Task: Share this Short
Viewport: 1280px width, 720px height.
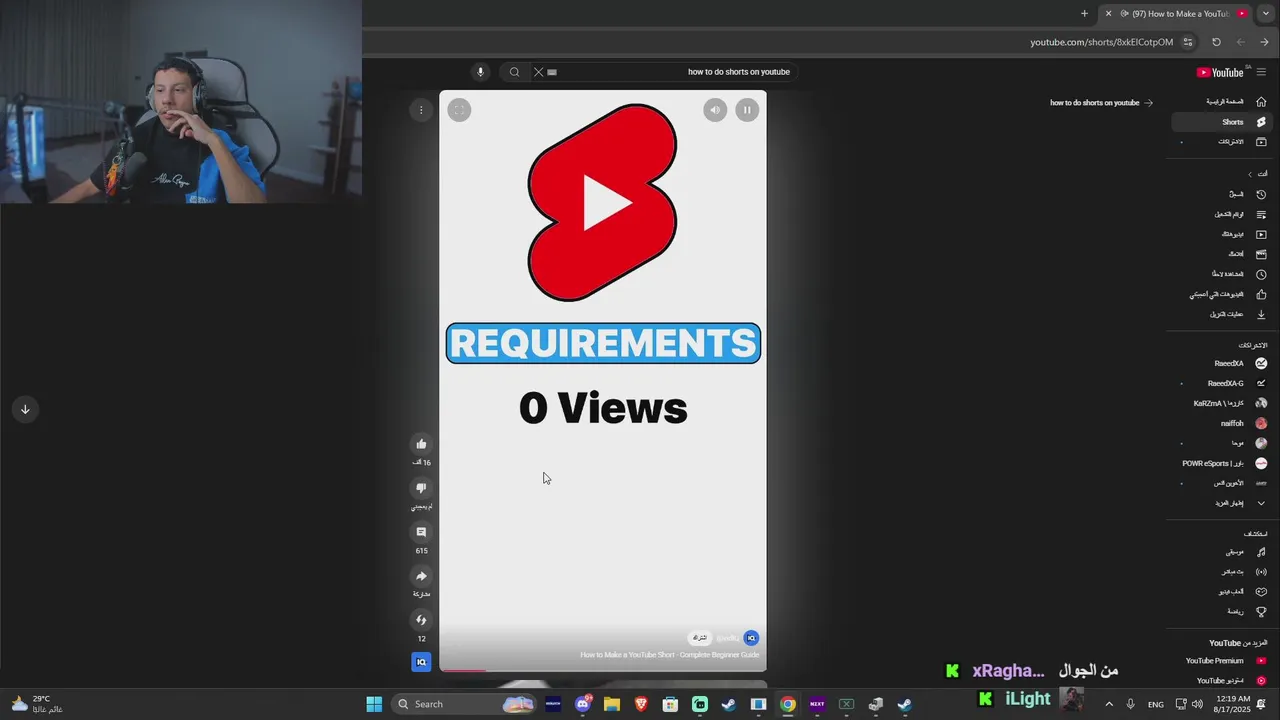Action: [421, 576]
